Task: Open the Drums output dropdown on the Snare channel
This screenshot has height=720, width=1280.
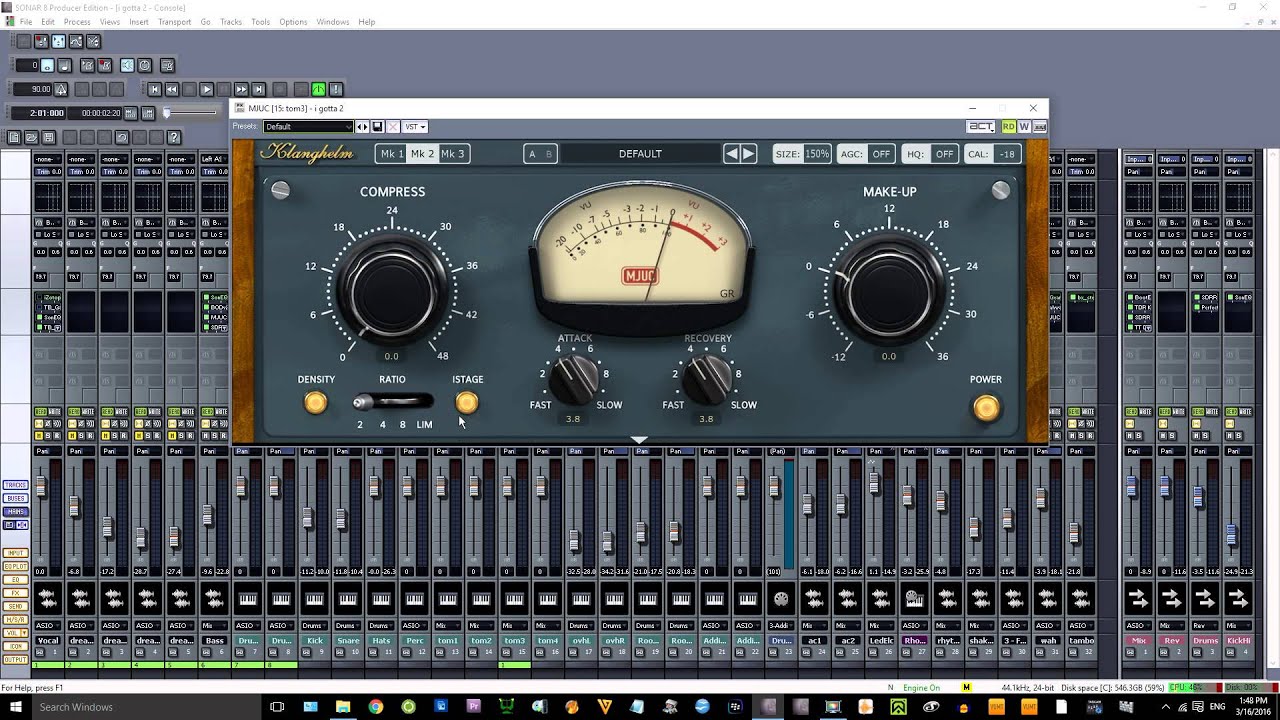Action: pyautogui.click(x=347, y=626)
